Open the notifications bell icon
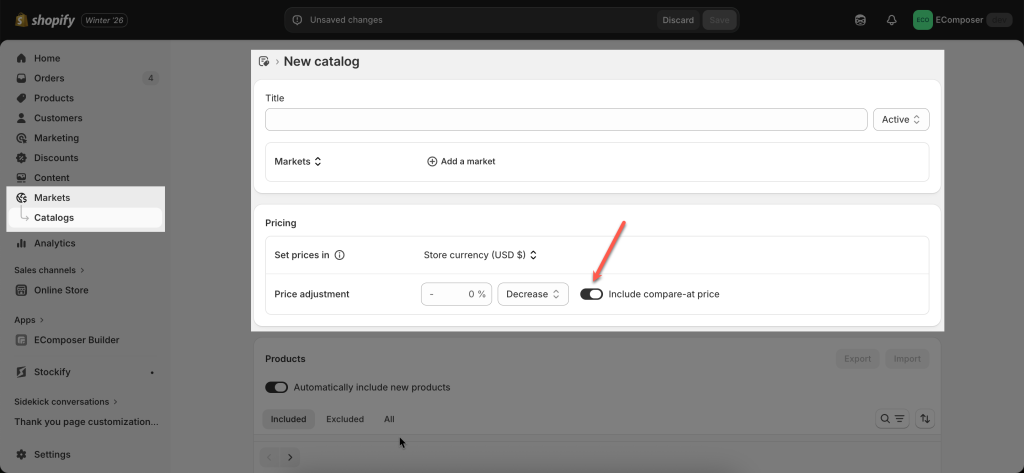1024x473 pixels. [891, 20]
